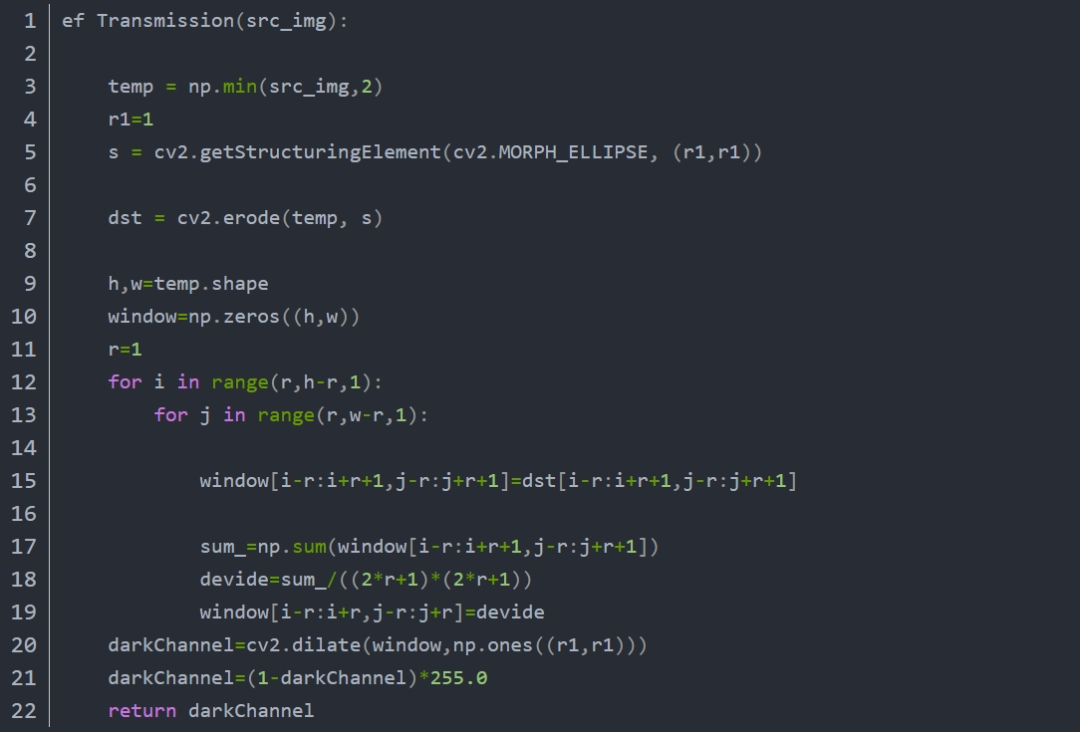Click dst slice on line 15

point(659,481)
